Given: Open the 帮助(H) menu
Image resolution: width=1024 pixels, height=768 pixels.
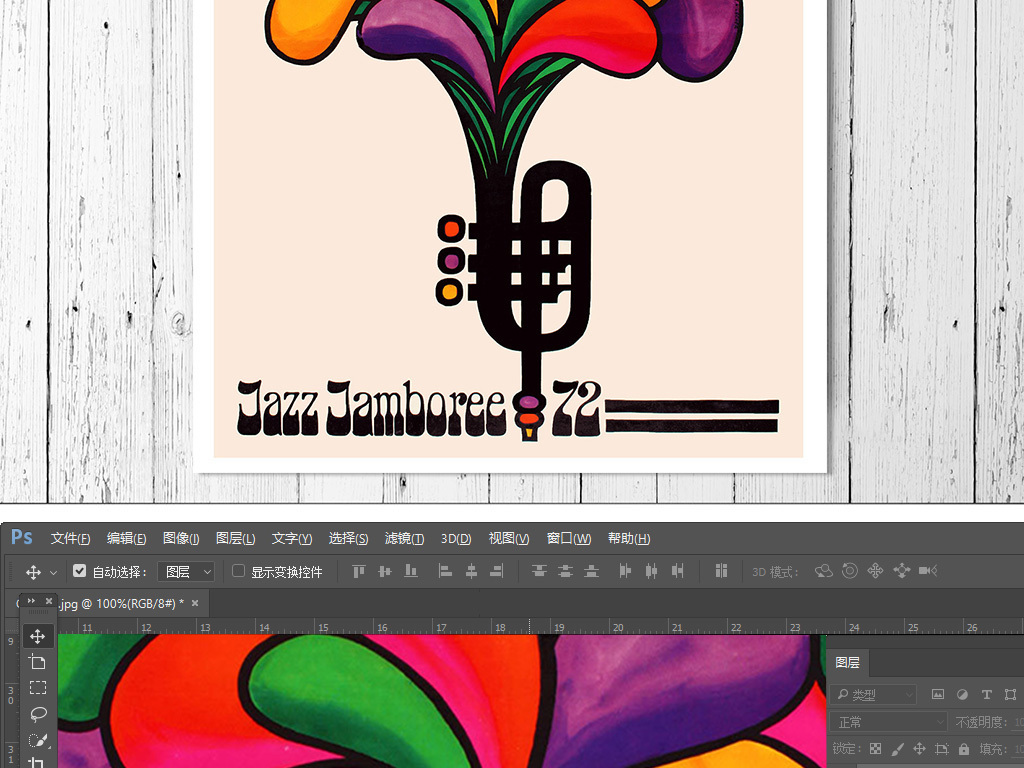Looking at the screenshot, I should (629, 538).
